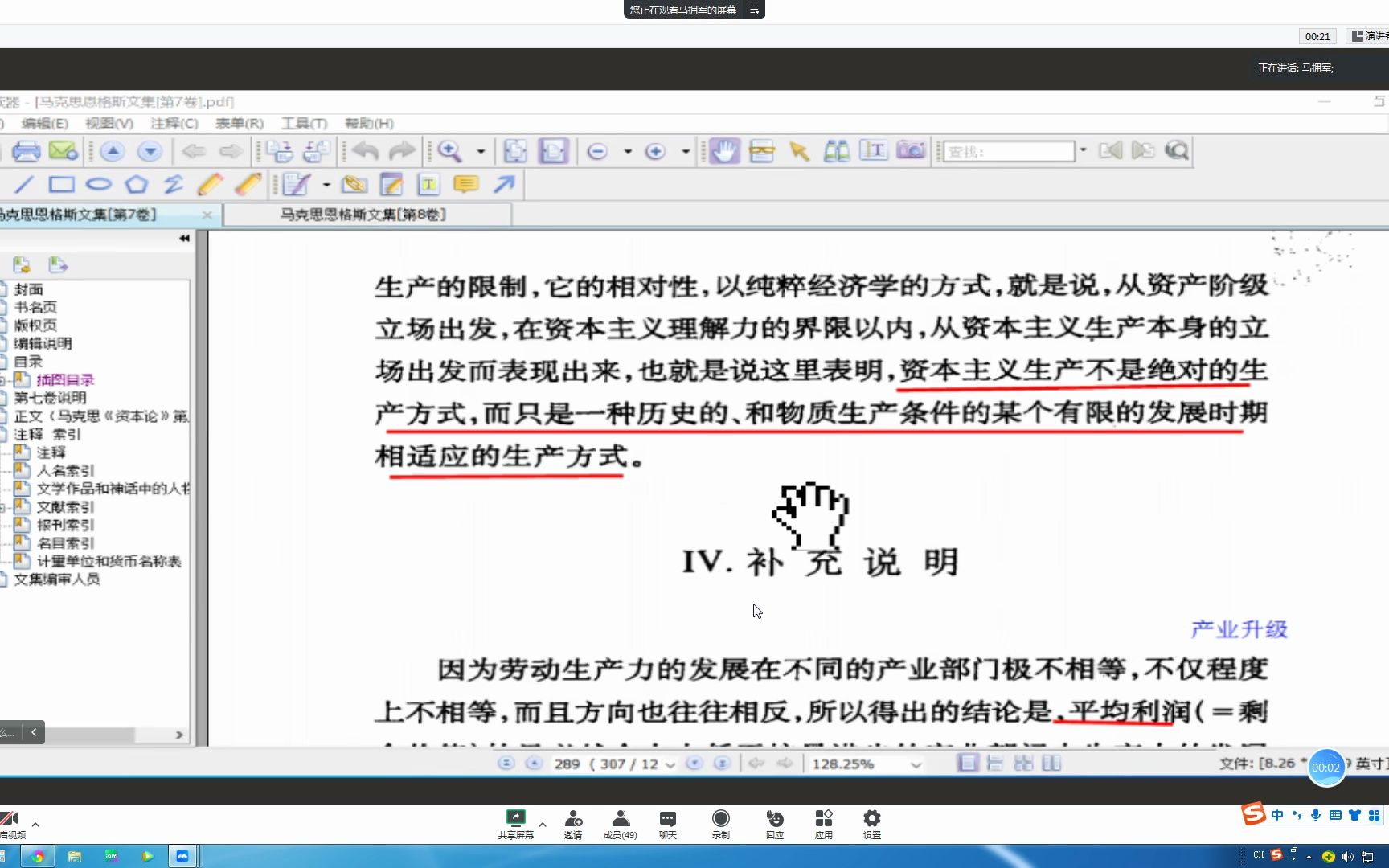Open the 编辑(E) menu
The height and width of the screenshot is (868, 1389).
[45, 123]
